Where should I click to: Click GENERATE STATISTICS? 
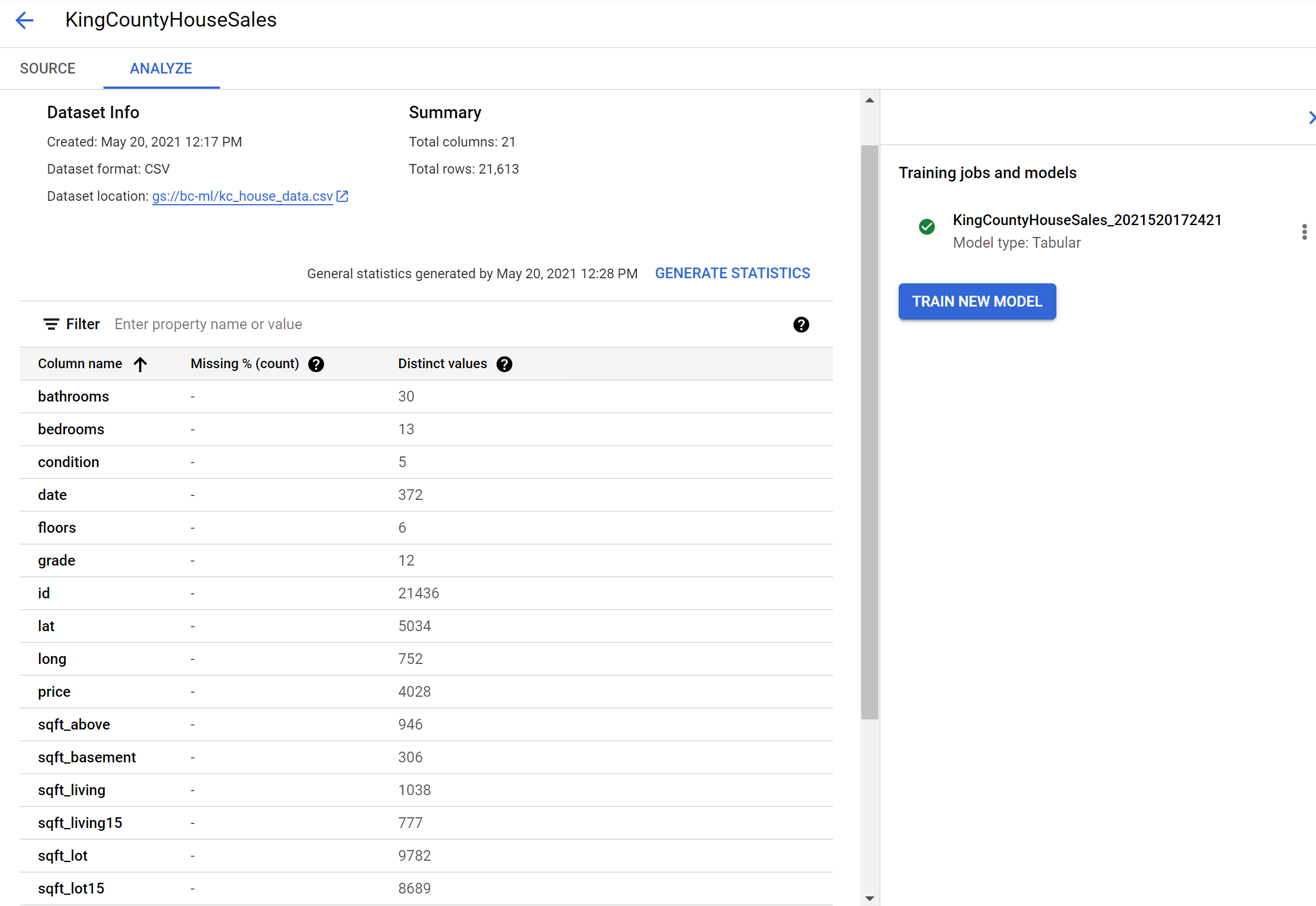[x=732, y=273]
